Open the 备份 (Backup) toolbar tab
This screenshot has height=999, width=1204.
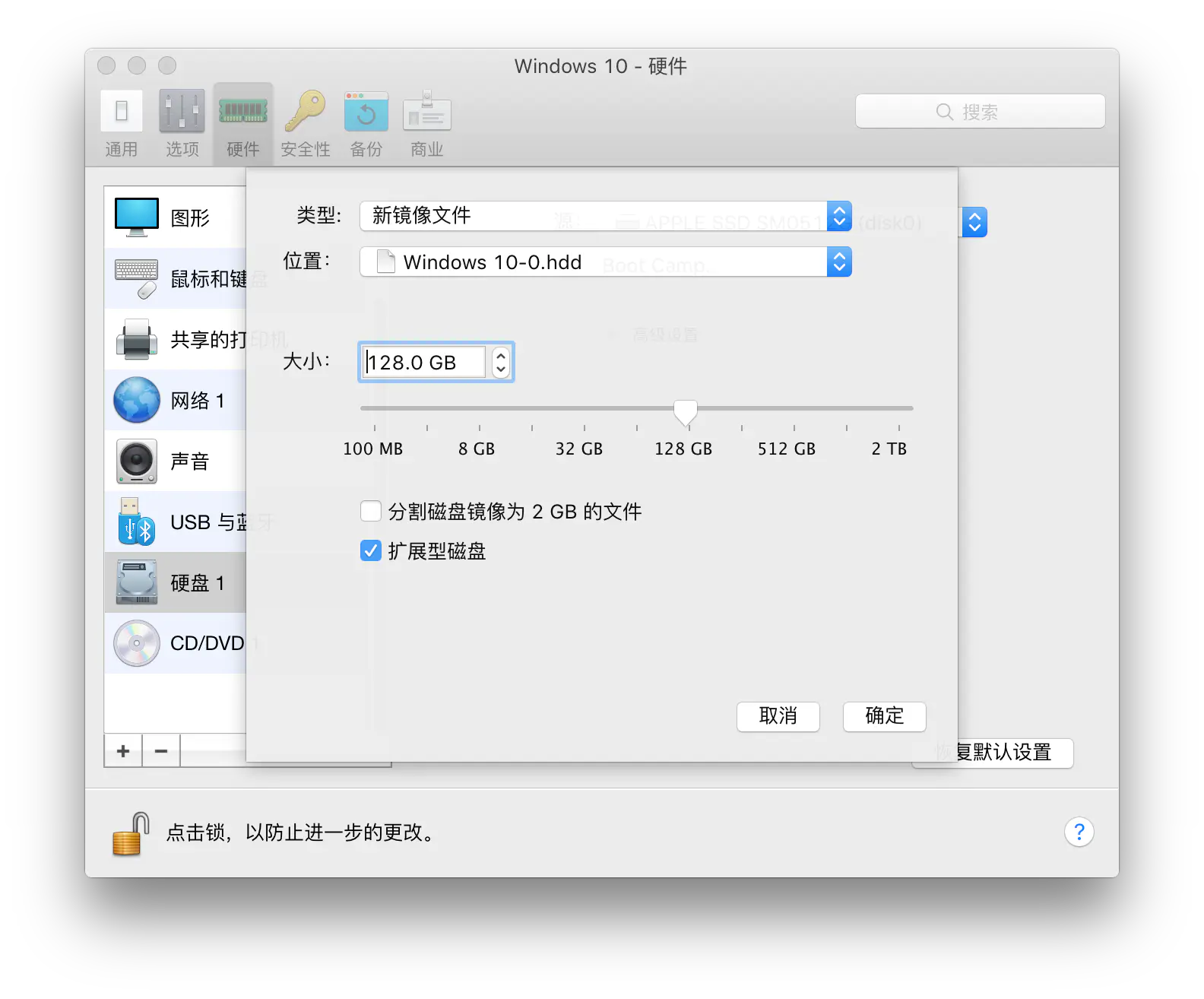click(366, 124)
